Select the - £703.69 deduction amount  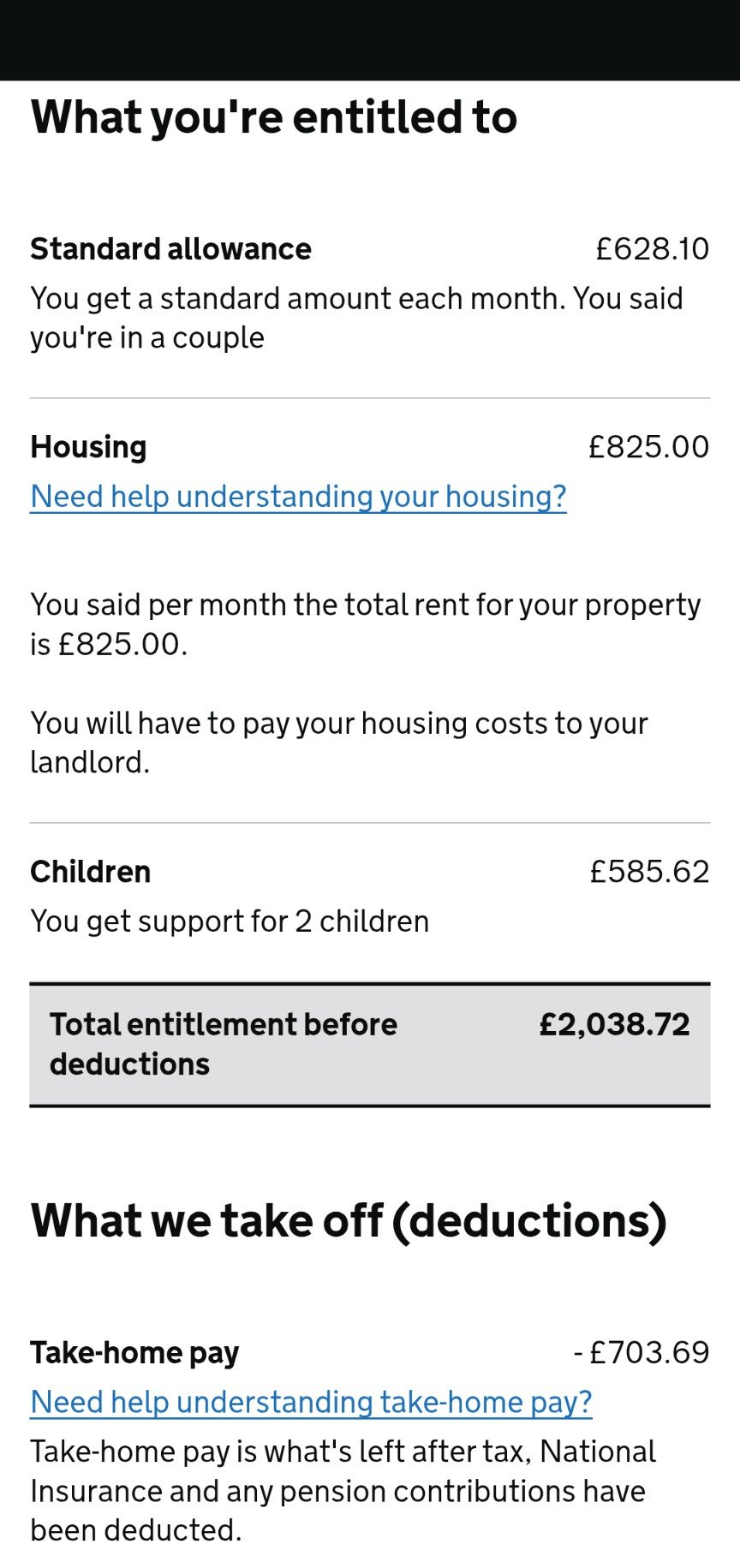click(x=642, y=1353)
